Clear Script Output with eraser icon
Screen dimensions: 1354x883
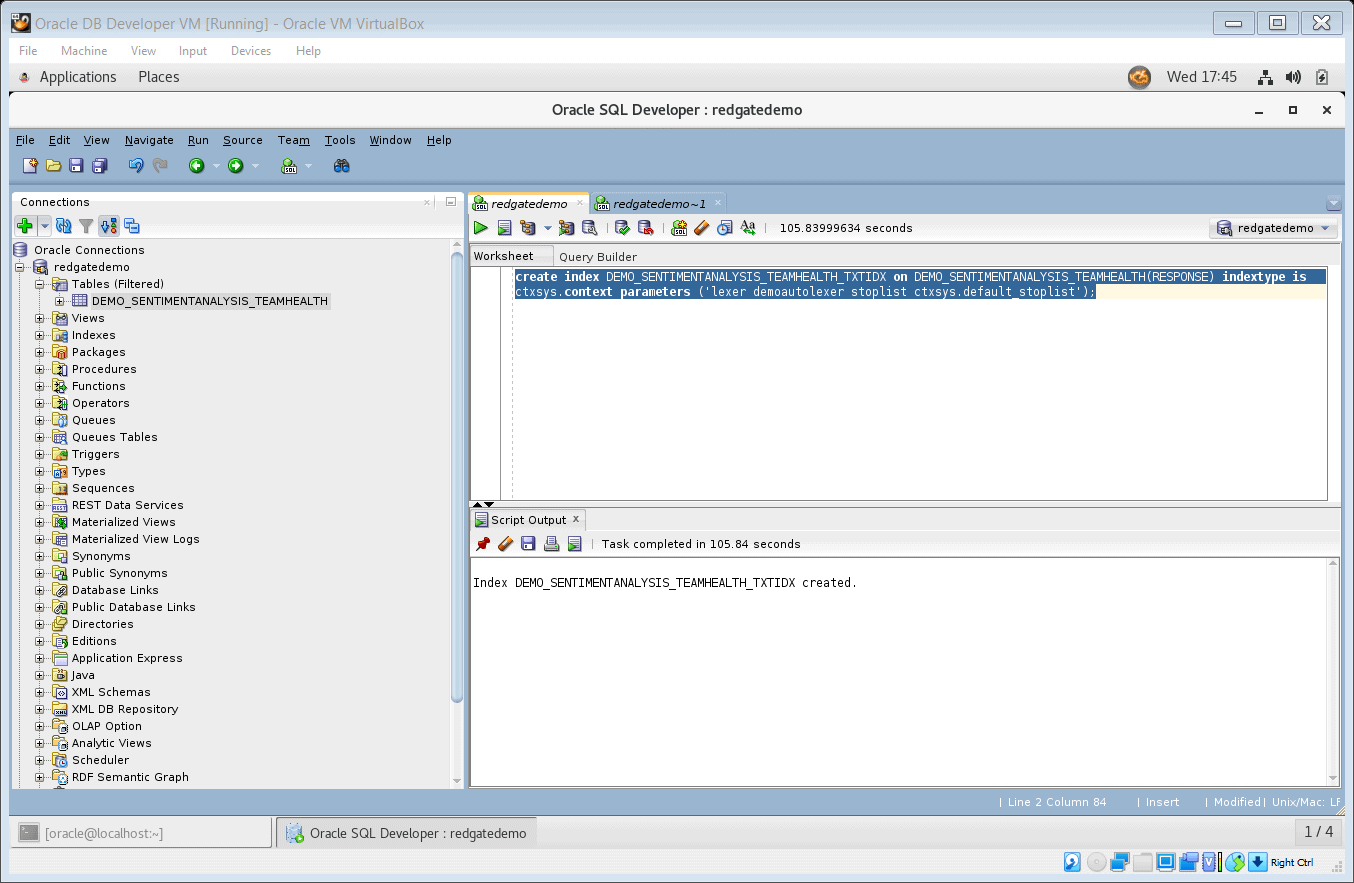click(505, 544)
